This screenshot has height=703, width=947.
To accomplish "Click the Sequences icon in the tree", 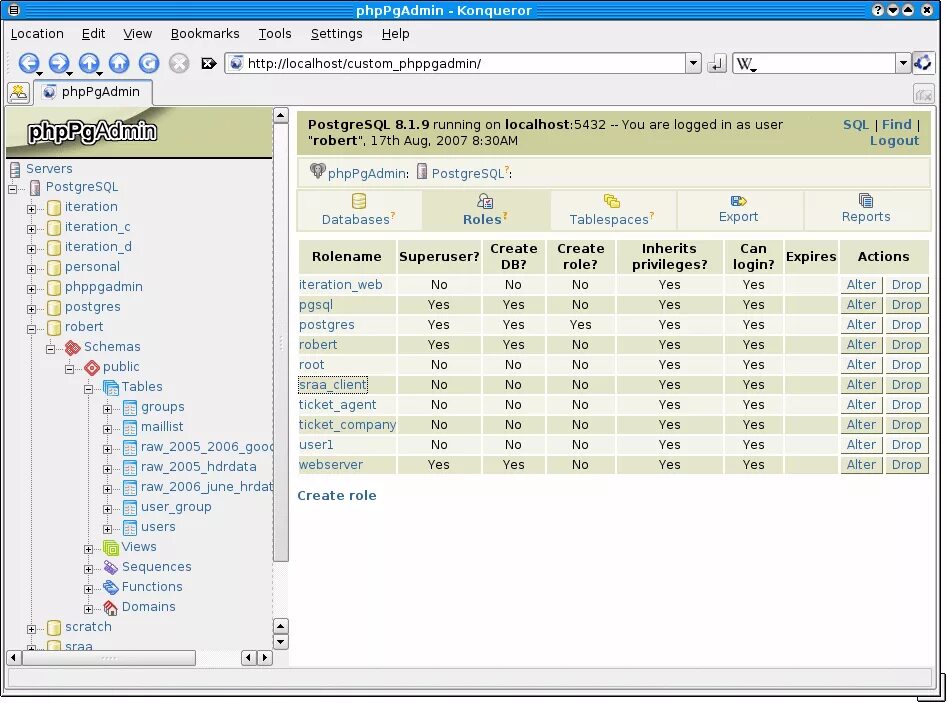I will [111, 567].
